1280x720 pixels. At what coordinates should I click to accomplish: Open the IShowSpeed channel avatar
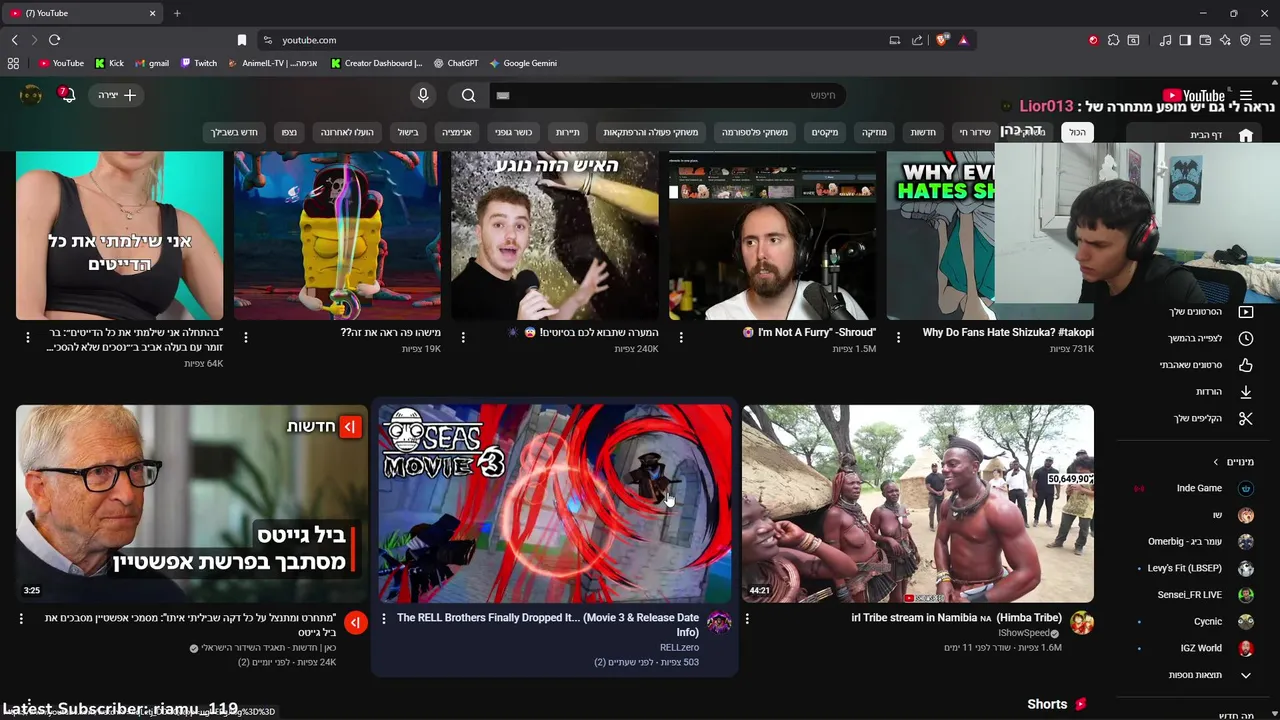pos(1082,622)
